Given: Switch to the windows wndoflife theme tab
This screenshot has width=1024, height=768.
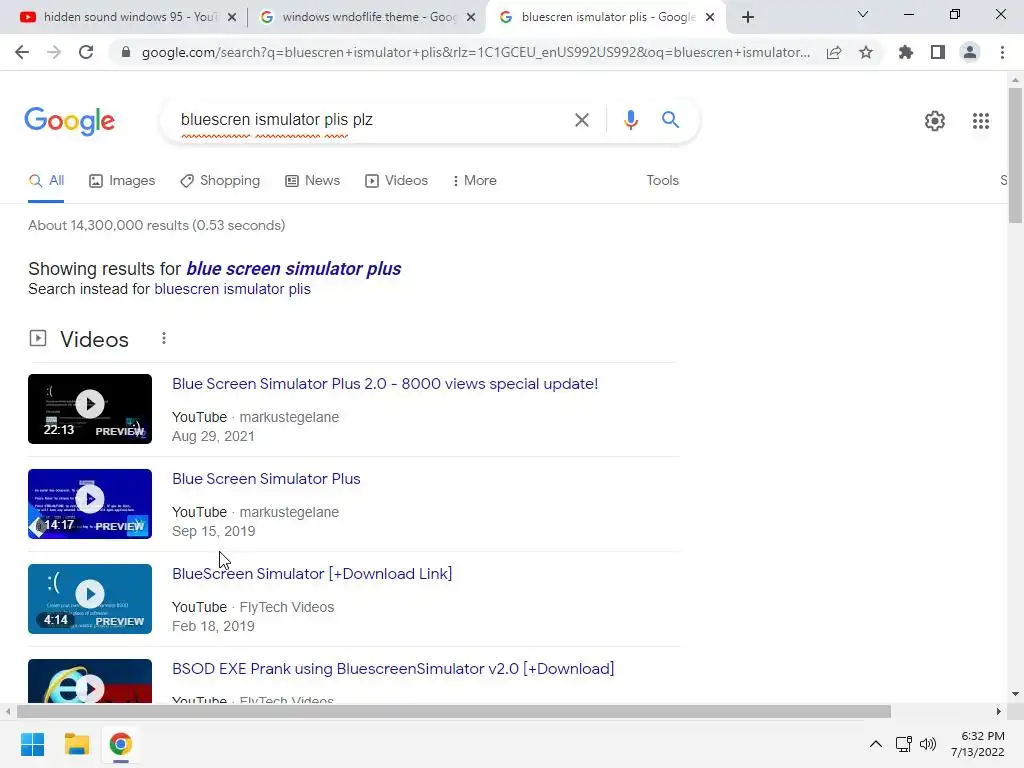Looking at the screenshot, I should click(x=366, y=17).
